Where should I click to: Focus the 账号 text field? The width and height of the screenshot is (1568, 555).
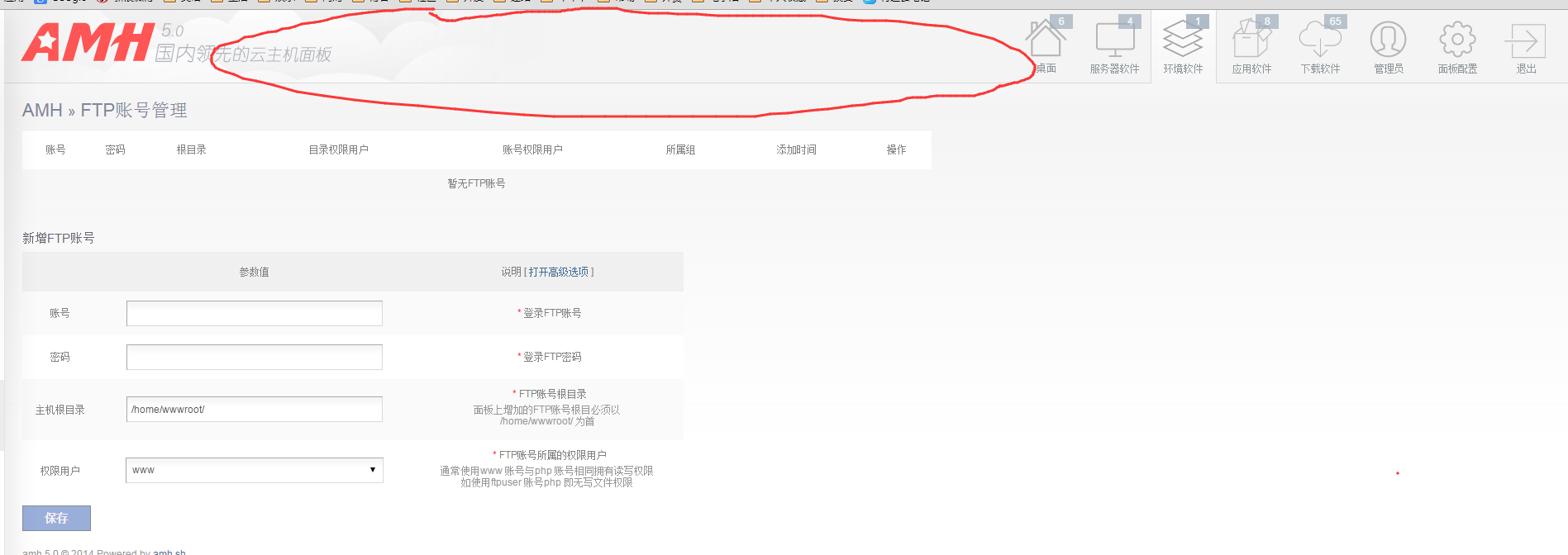point(255,313)
